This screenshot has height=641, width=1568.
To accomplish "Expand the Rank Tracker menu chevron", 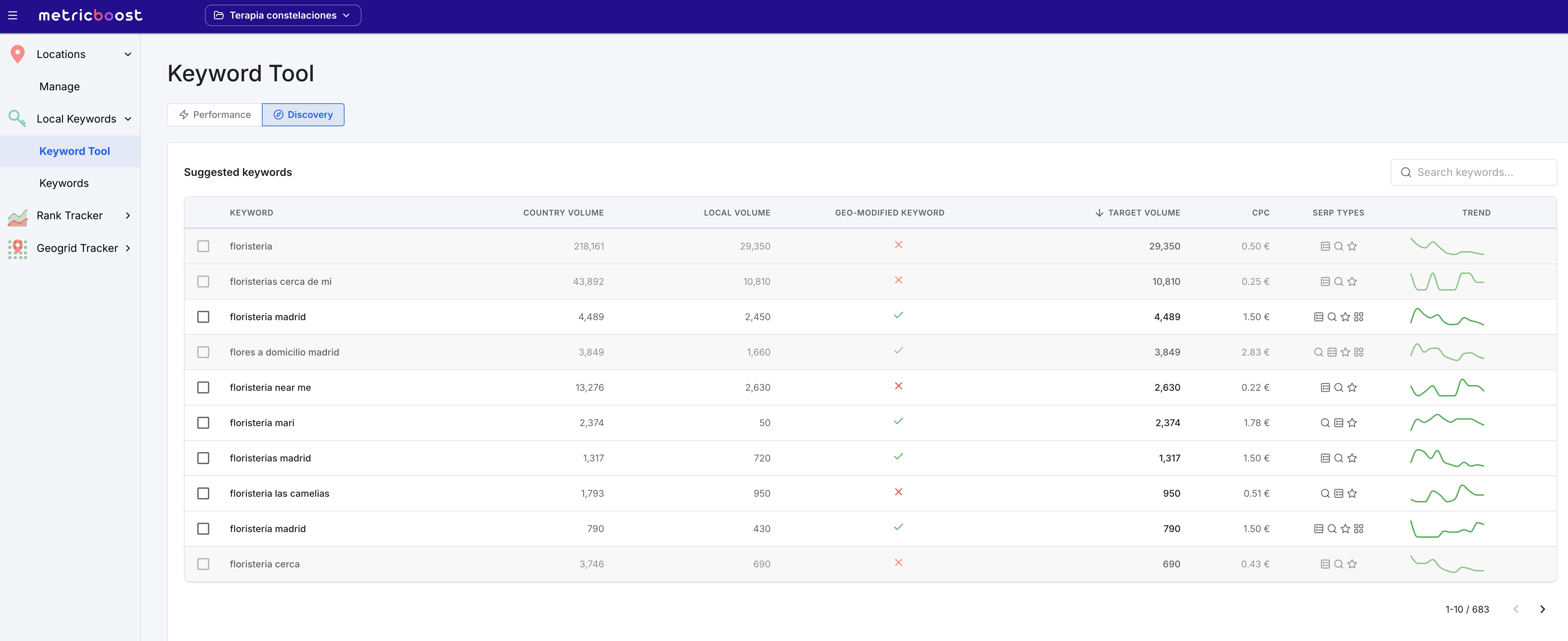I will pos(128,216).
